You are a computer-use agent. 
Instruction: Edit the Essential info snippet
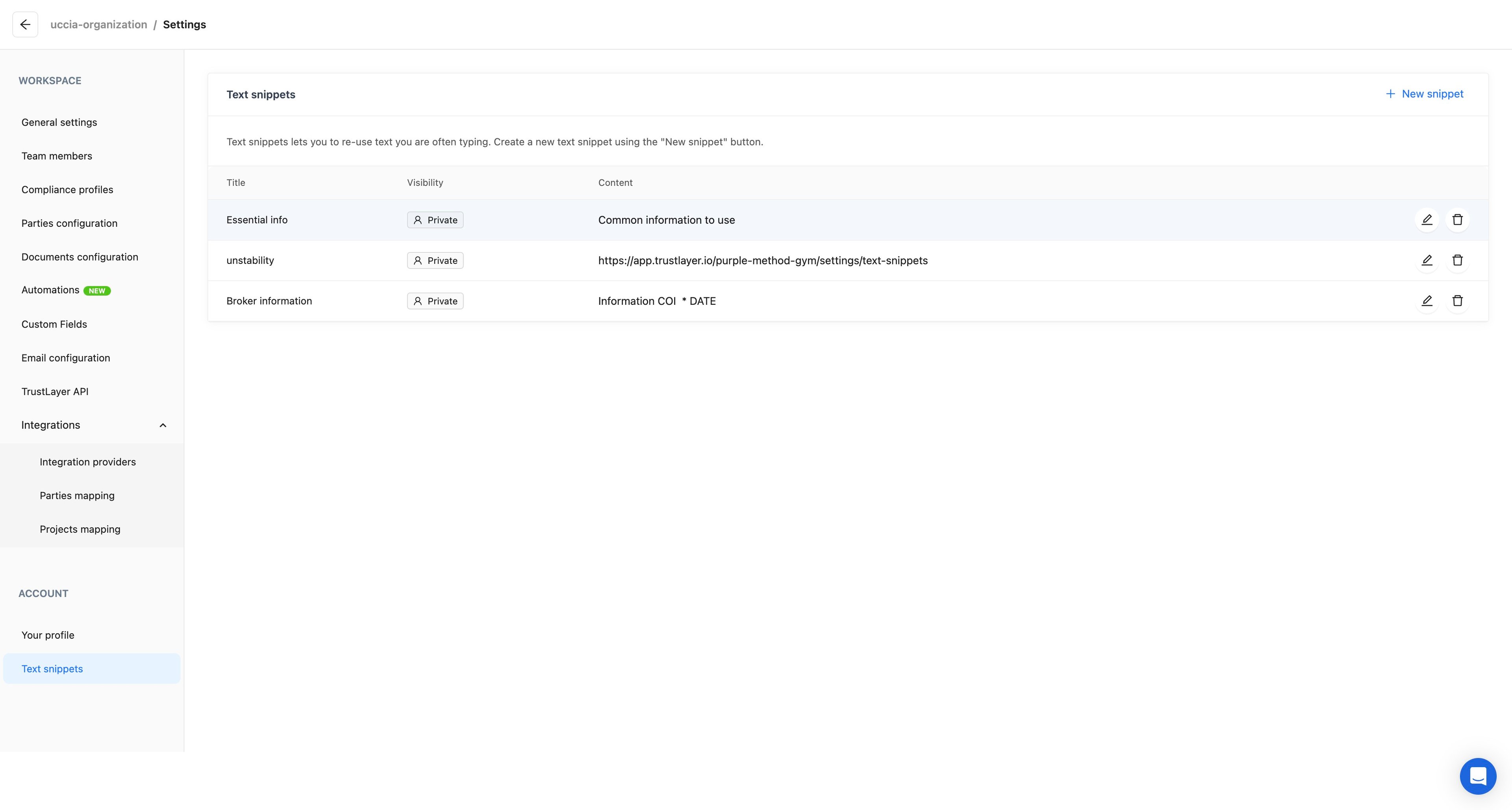pyautogui.click(x=1427, y=219)
